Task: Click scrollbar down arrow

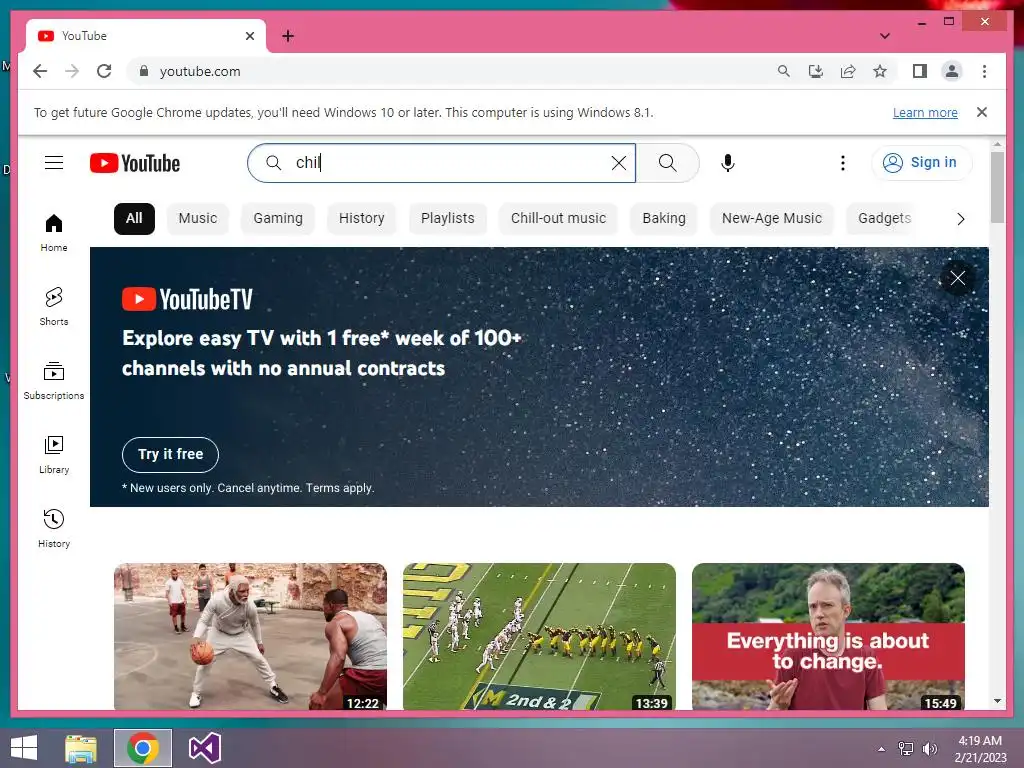Action: pos(997,701)
